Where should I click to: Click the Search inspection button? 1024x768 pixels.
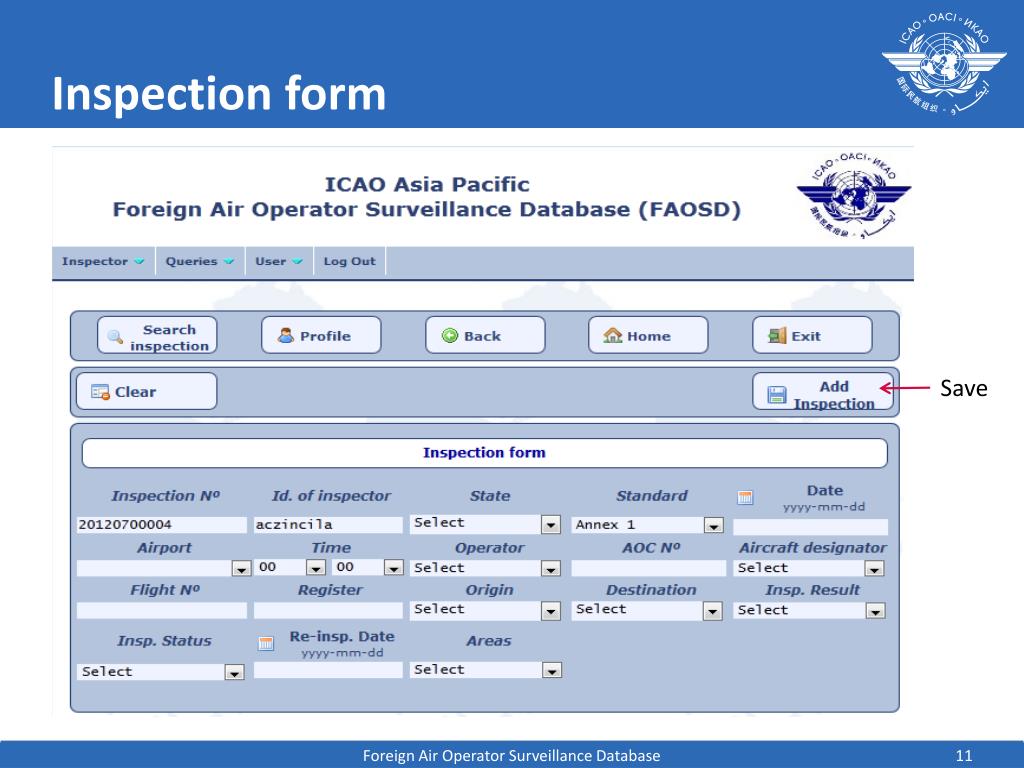coord(157,336)
